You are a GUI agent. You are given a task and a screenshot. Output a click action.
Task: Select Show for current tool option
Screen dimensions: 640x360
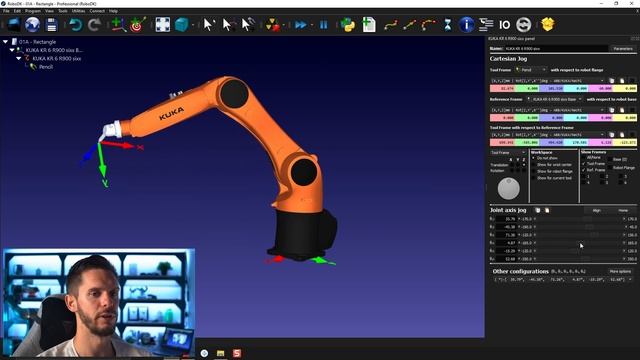[x=552, y=178]
